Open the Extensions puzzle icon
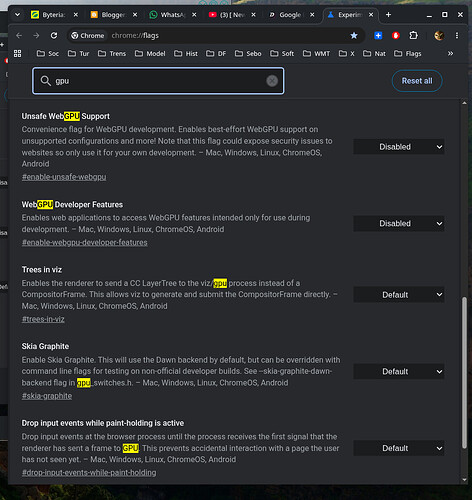472x500 pixels. point(413,35)
